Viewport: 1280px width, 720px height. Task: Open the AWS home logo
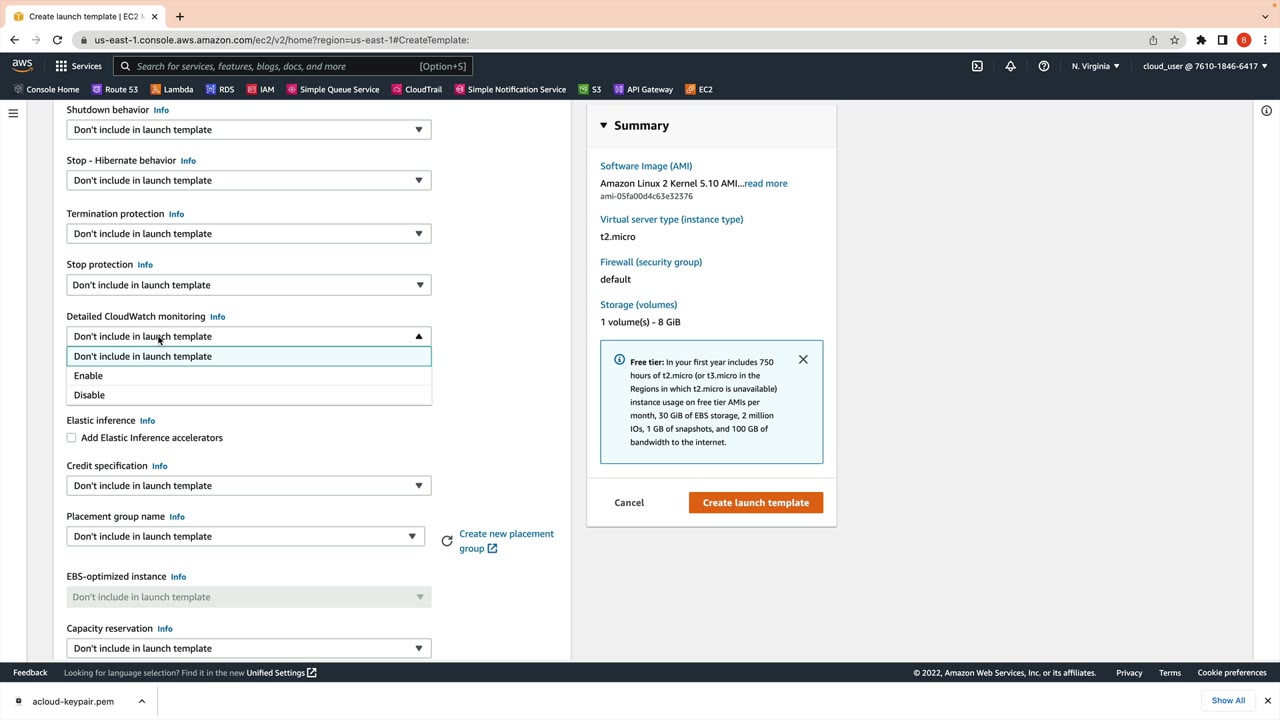tap(22, 65)
